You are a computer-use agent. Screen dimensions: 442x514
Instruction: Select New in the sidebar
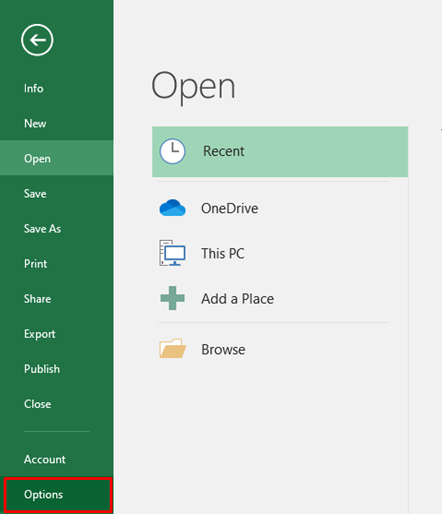click(x=57, y=124)
